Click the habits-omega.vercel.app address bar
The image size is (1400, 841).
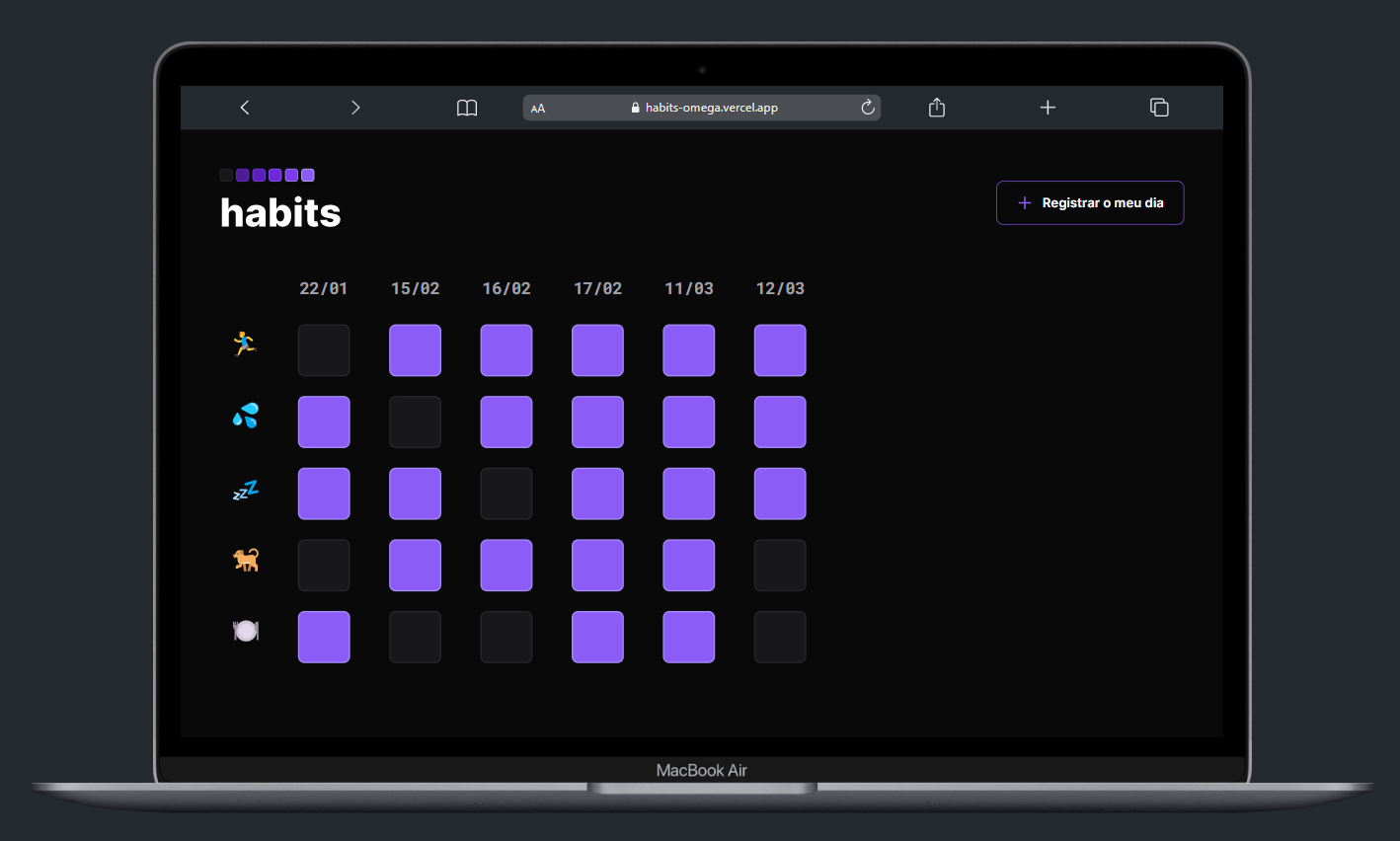[711, 108]
